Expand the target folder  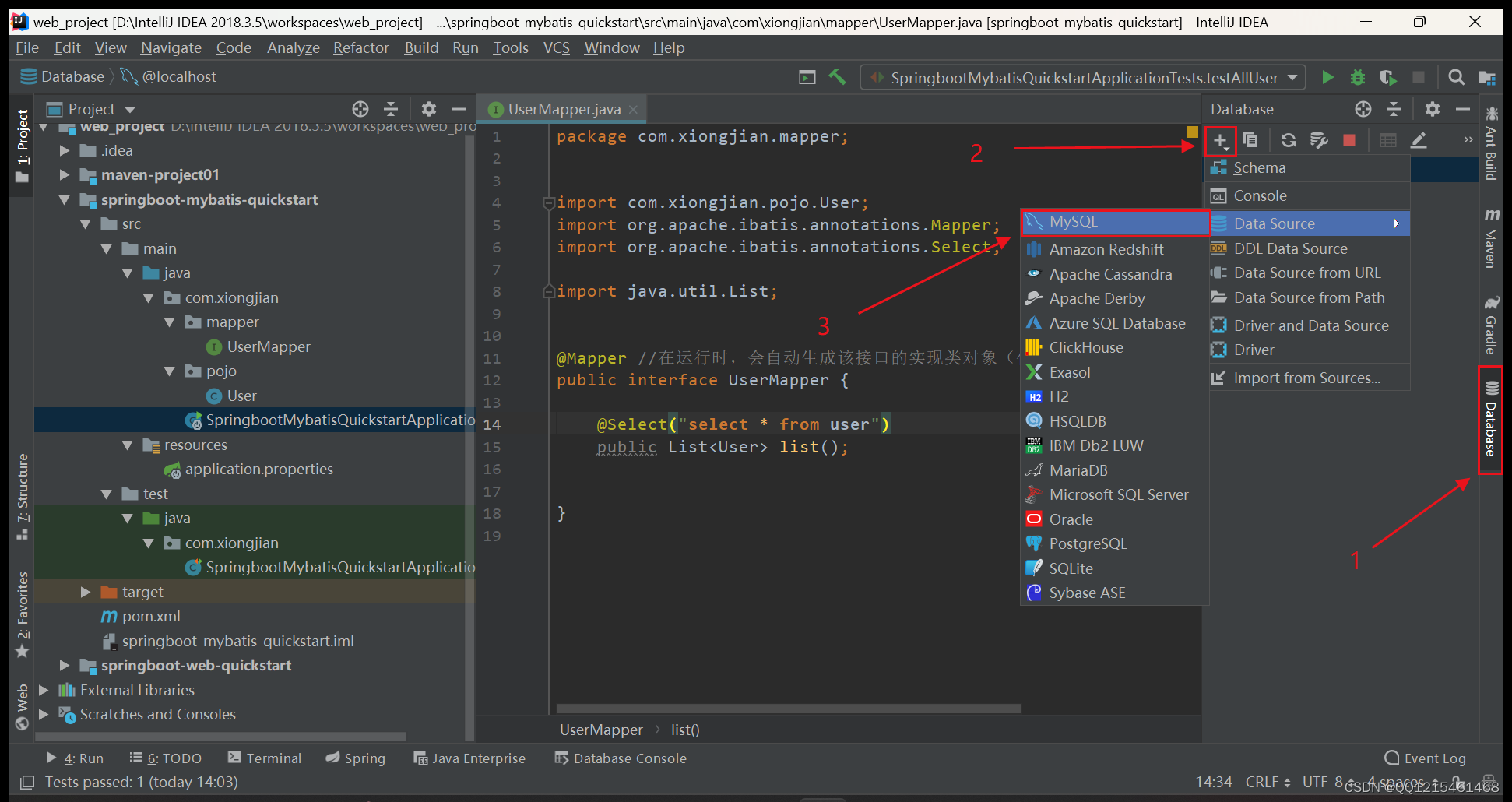(x=86, y=593)
